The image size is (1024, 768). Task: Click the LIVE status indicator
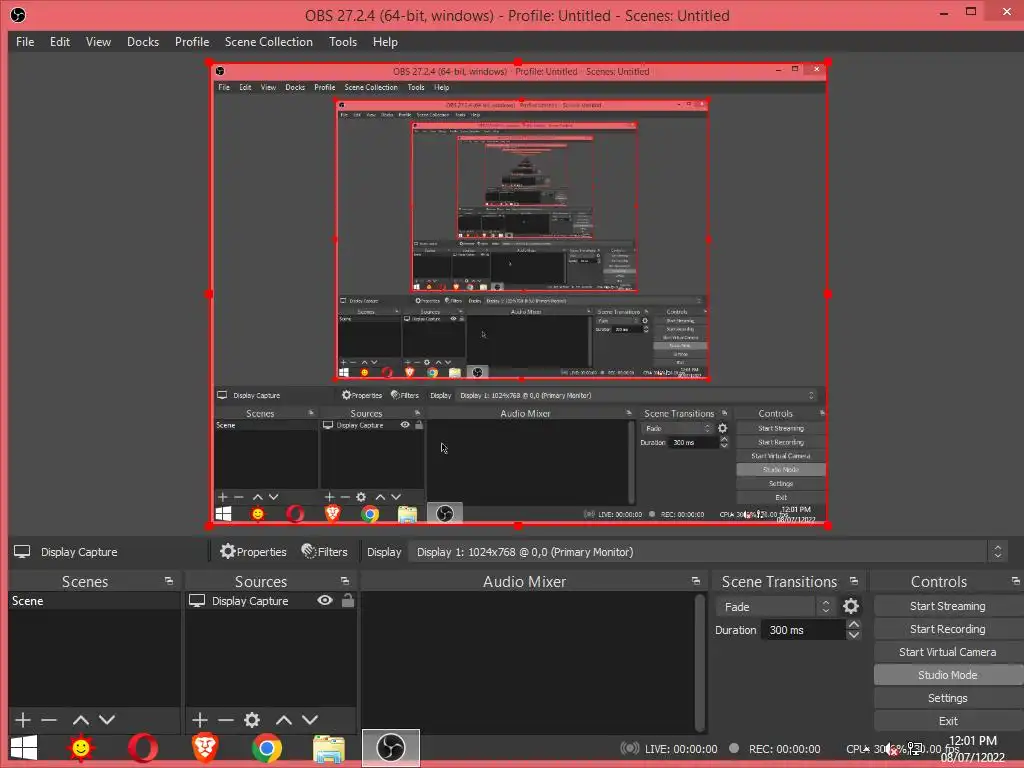tap(668, 749)
